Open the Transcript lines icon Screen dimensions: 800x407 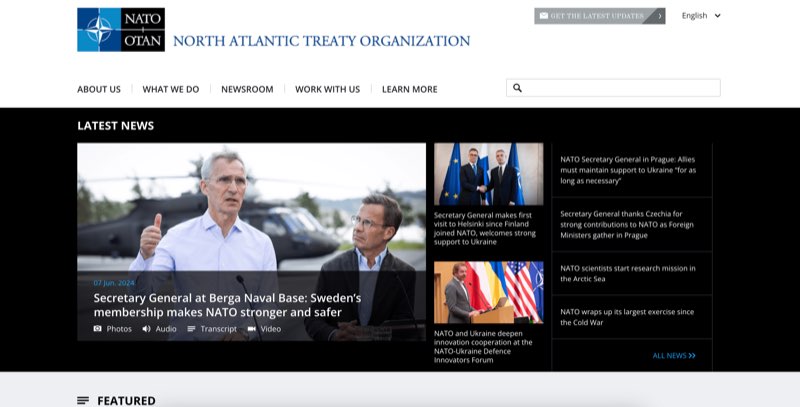point(191,329)
